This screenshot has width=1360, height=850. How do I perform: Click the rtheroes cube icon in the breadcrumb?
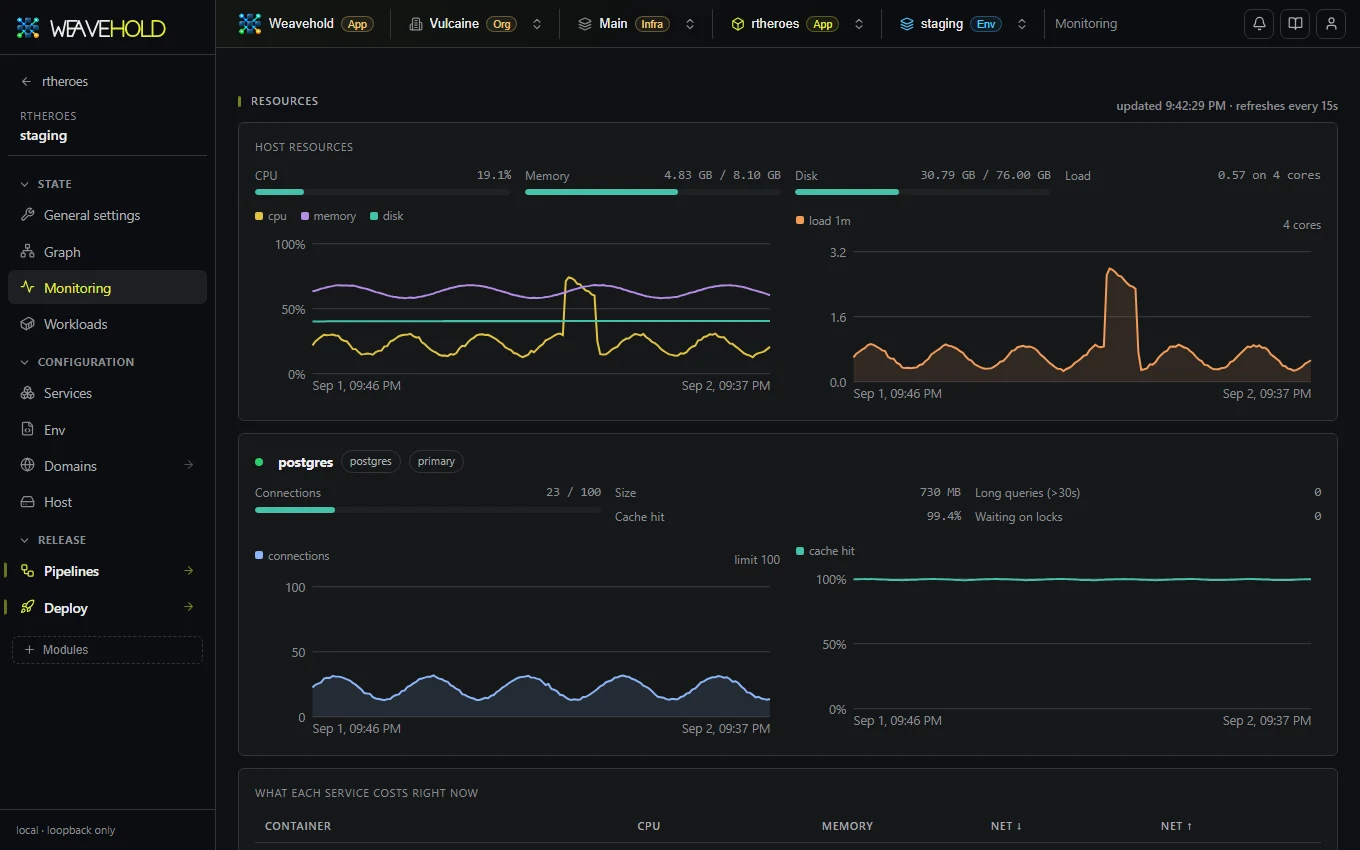738,24
